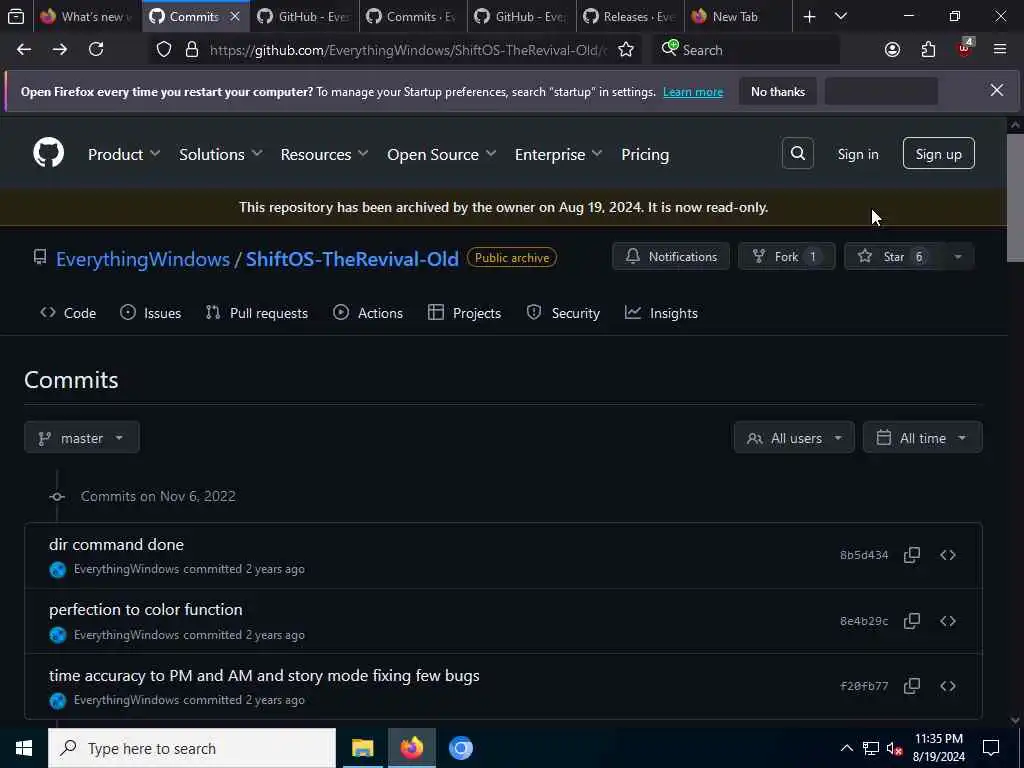Image resolution: width=1024 pixels, height=768 pixels.
Task: Browse repository at commit f20fb77
Action: click(948, 686)
